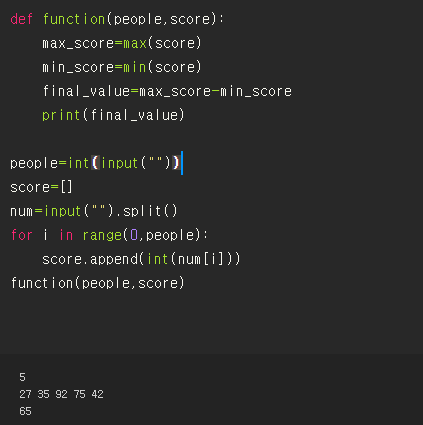Click the 'score.append(int(num[i]))' line
Image resolution: width=423 pixels, height=425 pixels.
coord(141,259)
